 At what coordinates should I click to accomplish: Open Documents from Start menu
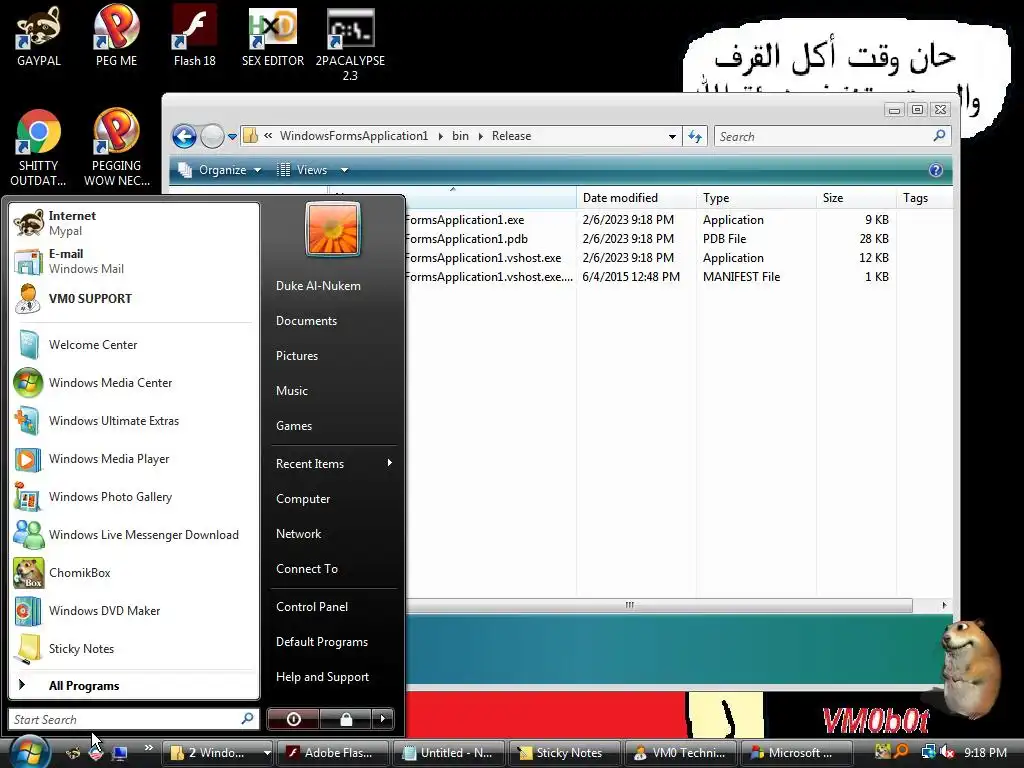point(334,321)
